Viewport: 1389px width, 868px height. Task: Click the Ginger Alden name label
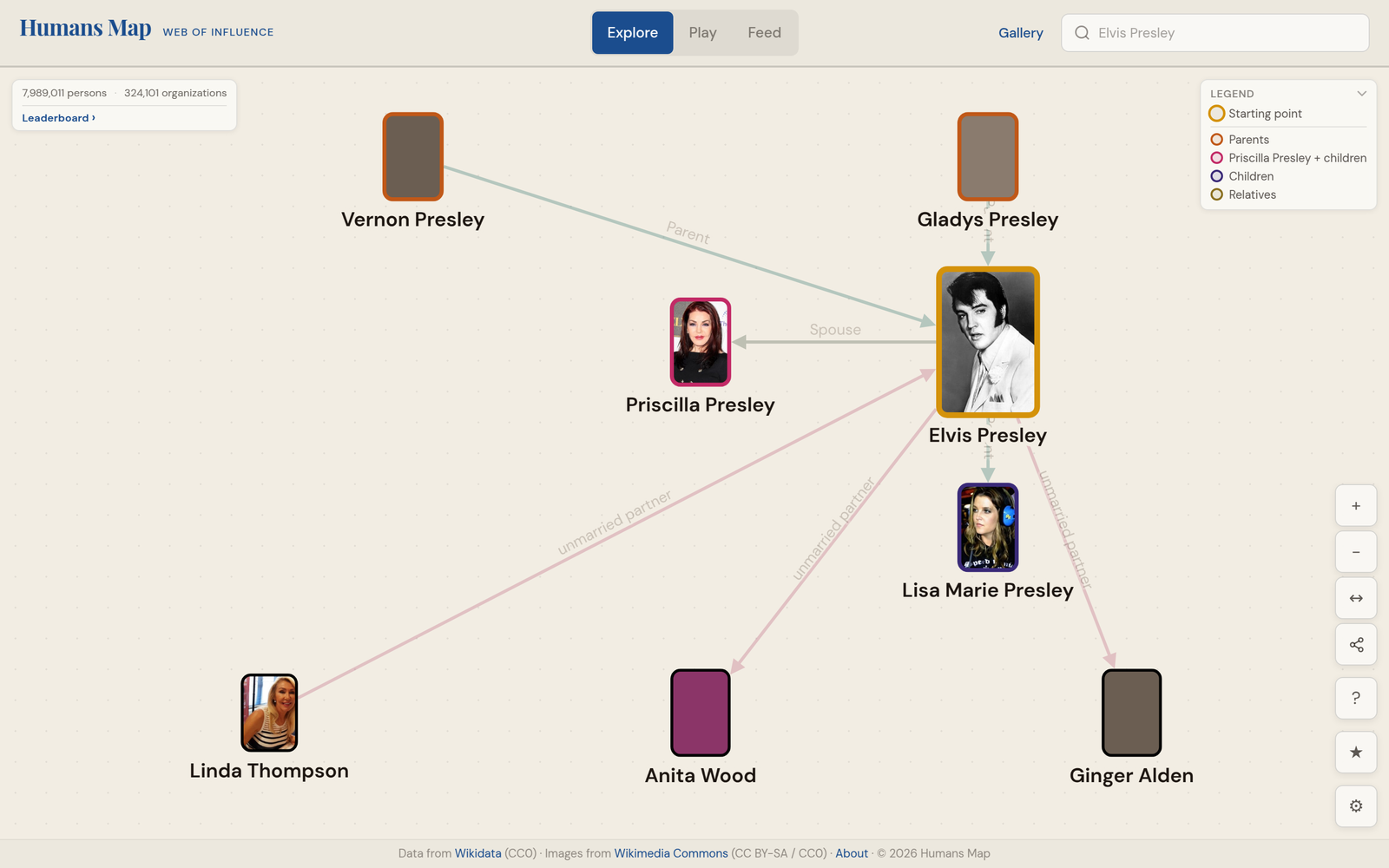1132,776
